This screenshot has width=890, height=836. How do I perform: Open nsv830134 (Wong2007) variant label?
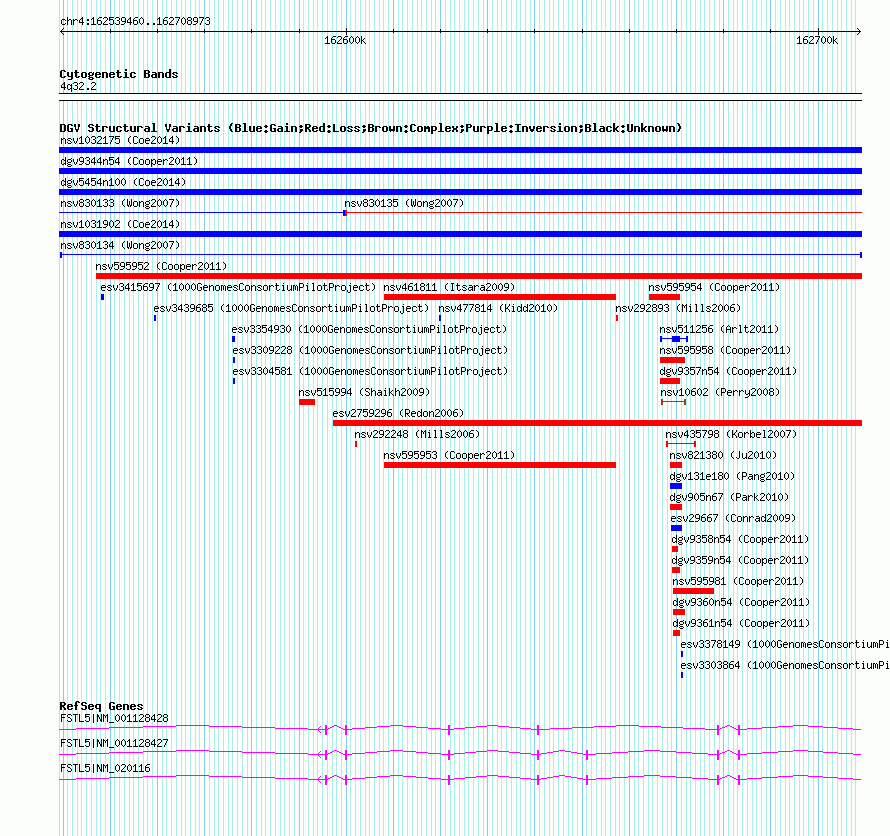click(120, 245)
